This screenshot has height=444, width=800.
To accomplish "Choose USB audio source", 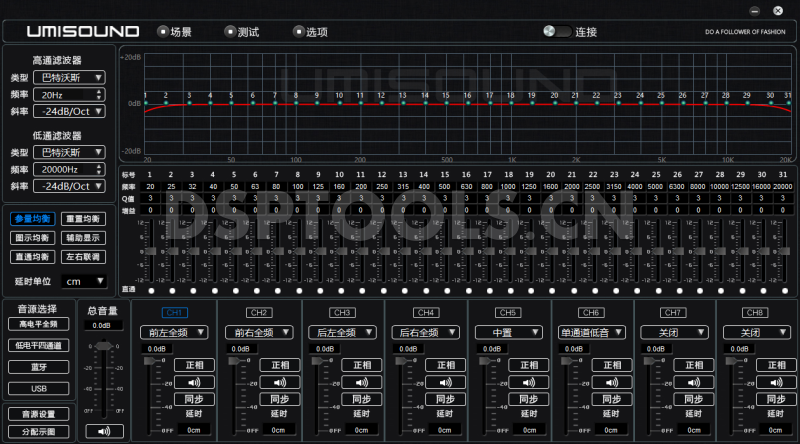I will [39, 388].
